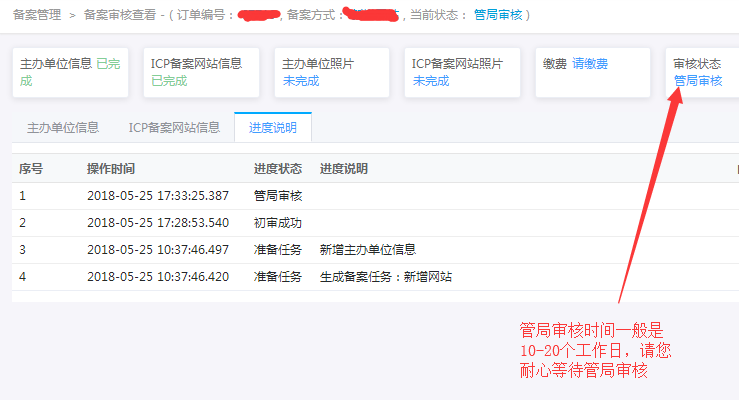Image resolution: width=739 pixels, height=400 pixels.
Task: Switch to the ICP备案网站信息 tab
Action: [174, 128]
